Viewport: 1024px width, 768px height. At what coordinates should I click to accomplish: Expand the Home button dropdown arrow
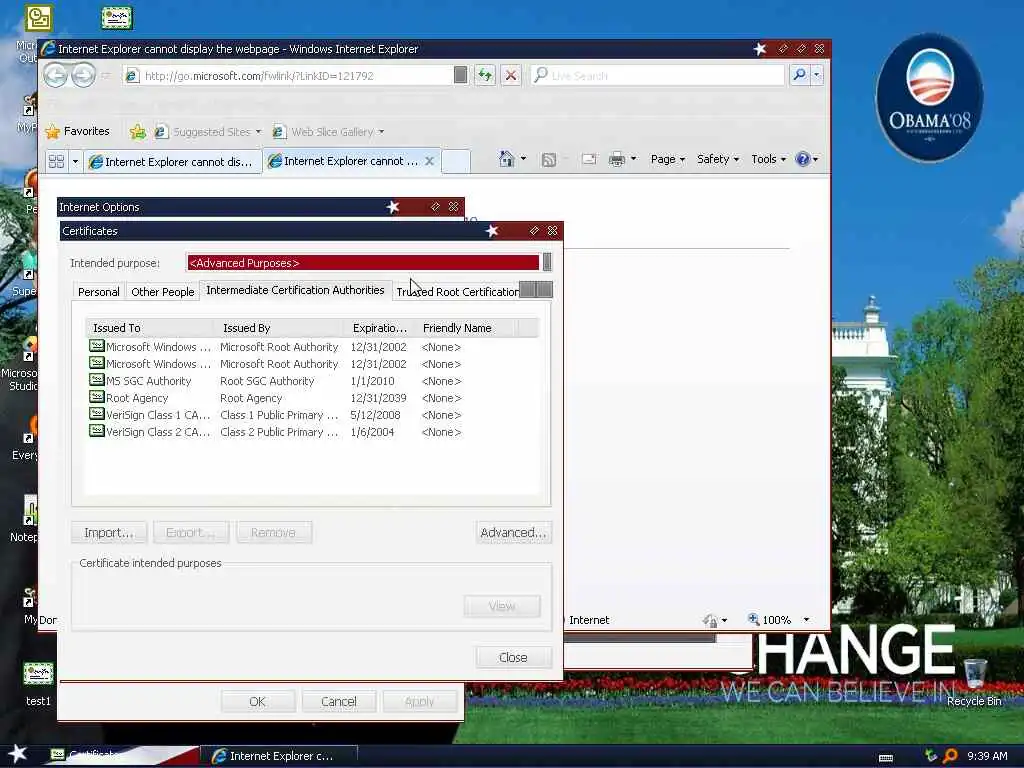pyautogui.click(x=523, y=159)
